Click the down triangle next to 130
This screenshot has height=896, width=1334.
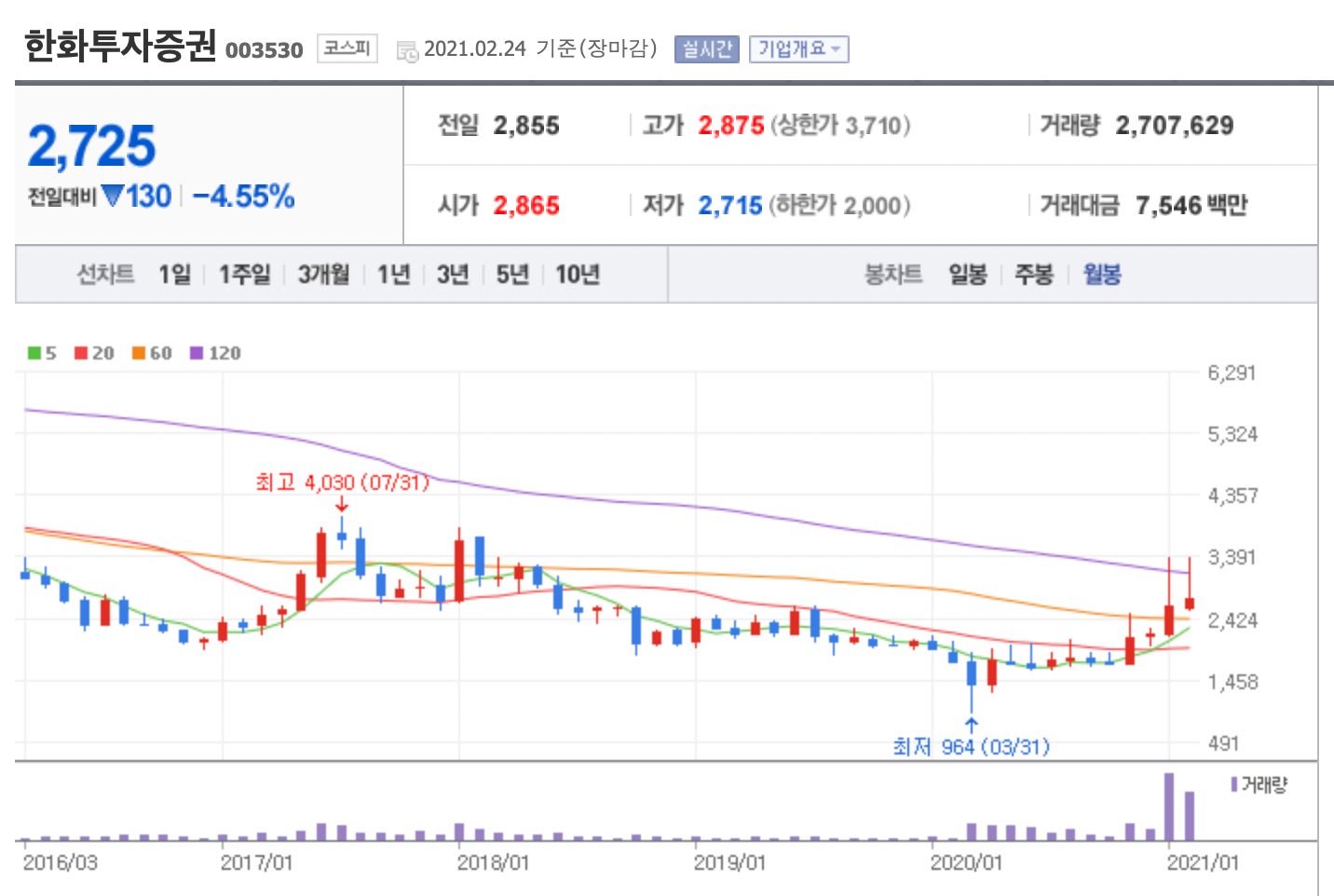(x=113, y=196)
